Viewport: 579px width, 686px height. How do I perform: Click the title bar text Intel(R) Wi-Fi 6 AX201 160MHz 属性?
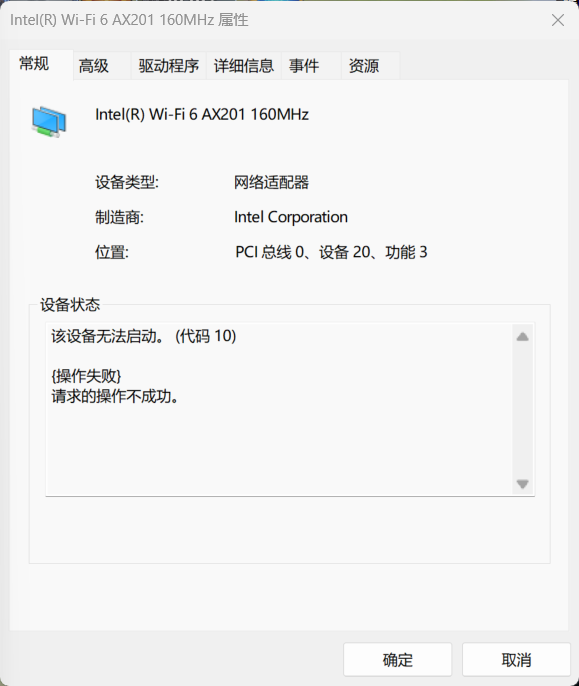coord(129,20)
